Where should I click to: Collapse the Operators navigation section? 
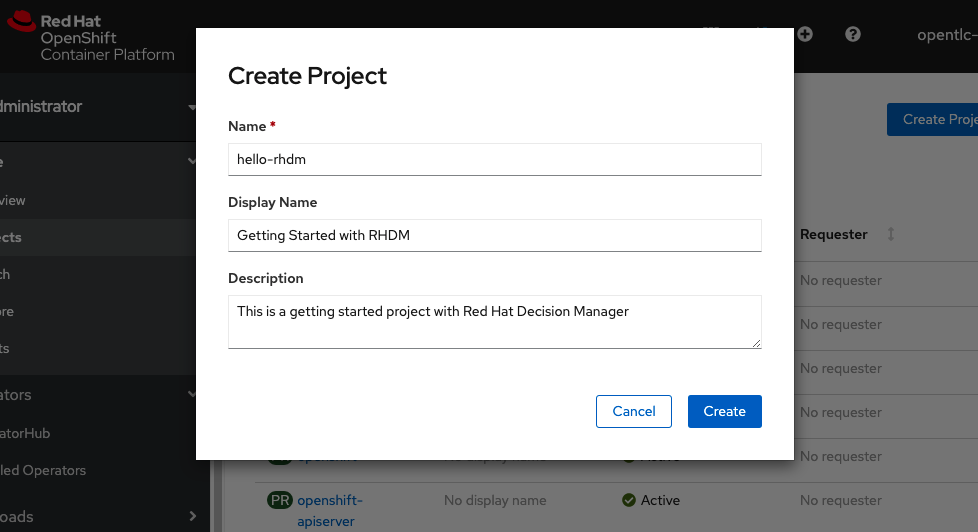click(100, 395)
